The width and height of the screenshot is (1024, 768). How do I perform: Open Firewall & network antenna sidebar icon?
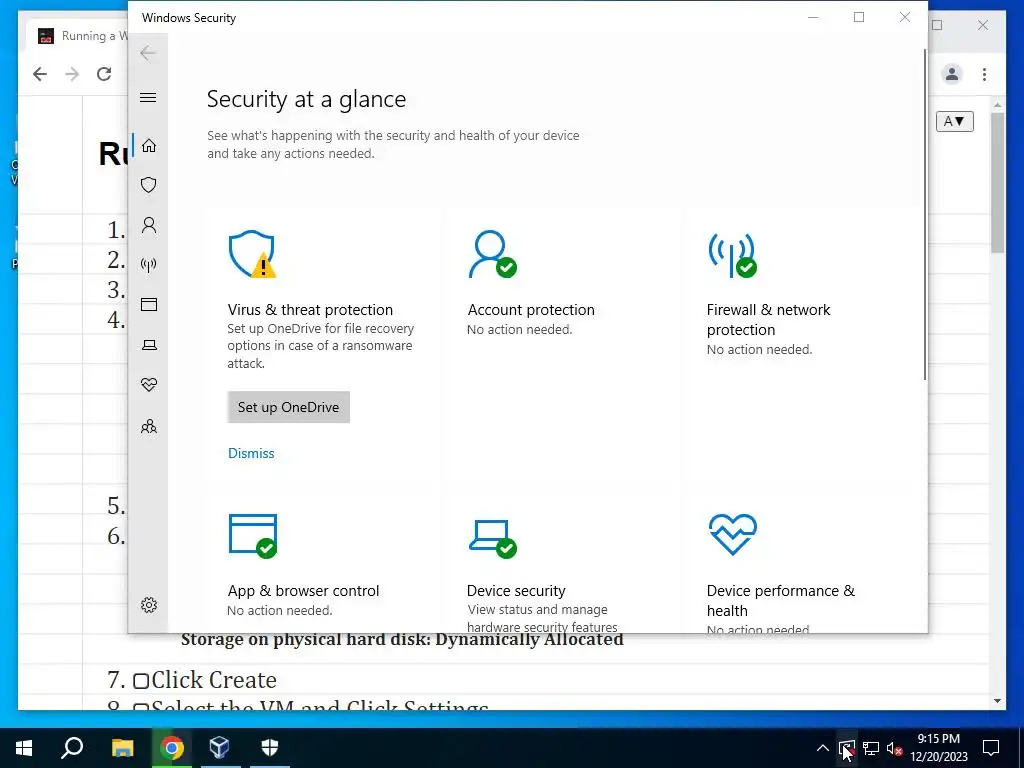pos(149,264)
